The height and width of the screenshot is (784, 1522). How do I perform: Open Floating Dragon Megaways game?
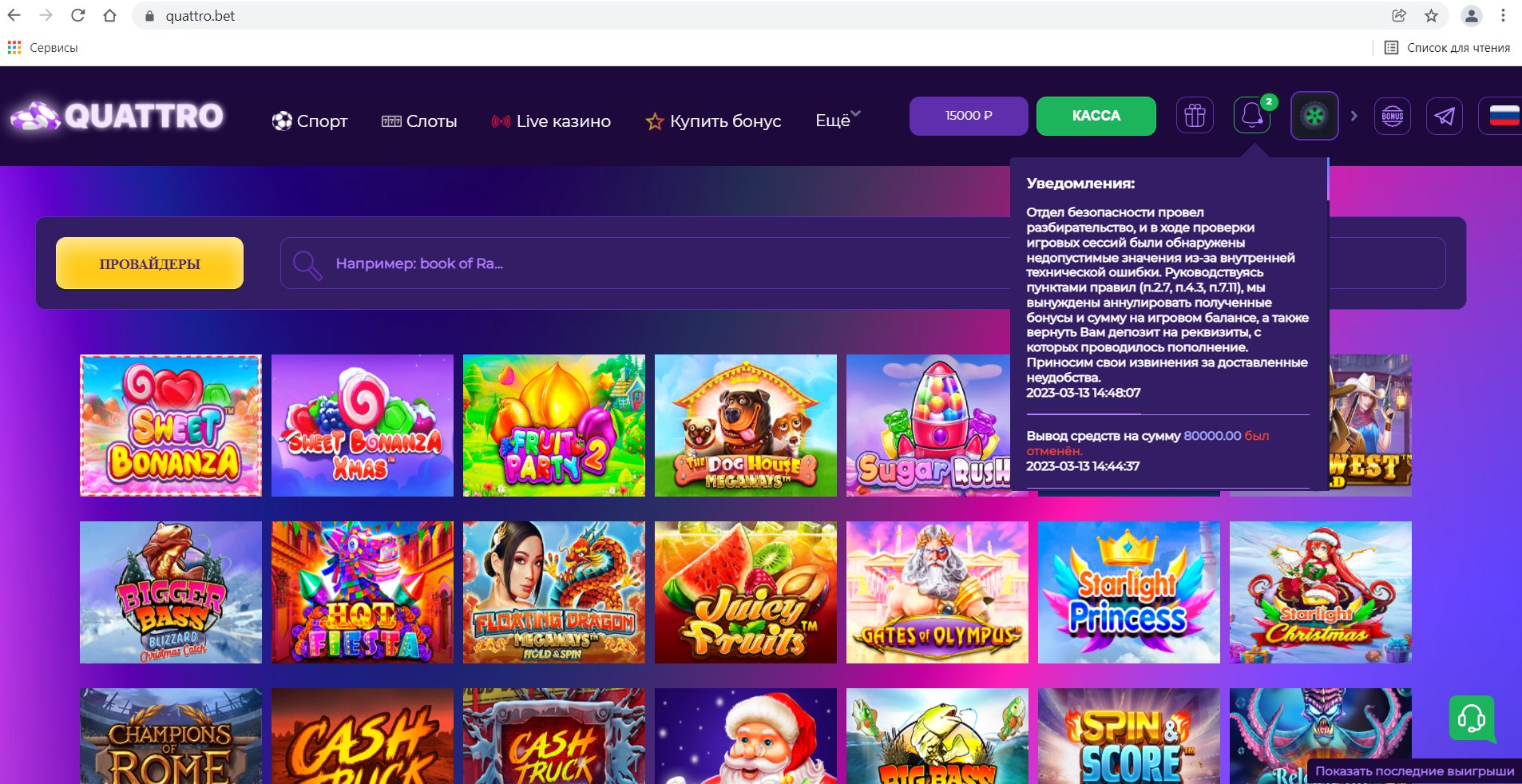click(554, 592)
